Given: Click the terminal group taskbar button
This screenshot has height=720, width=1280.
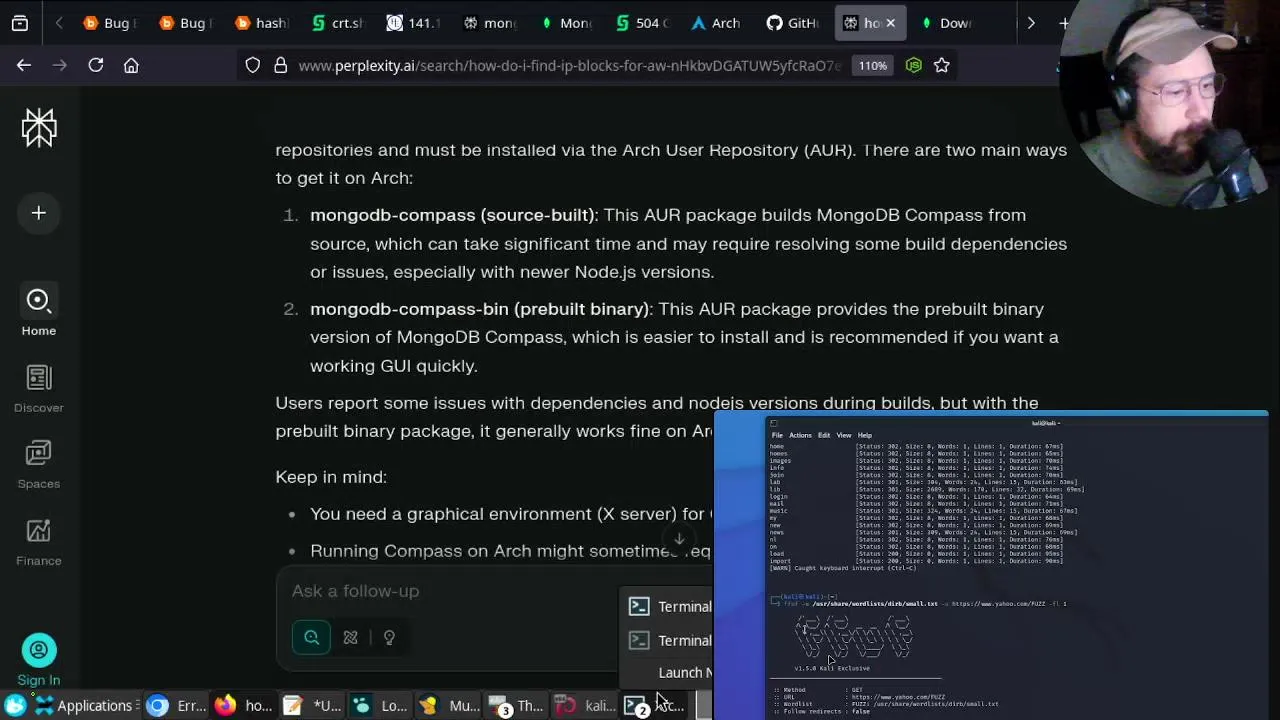Looking at the screenshot, I should coord(652,705).
